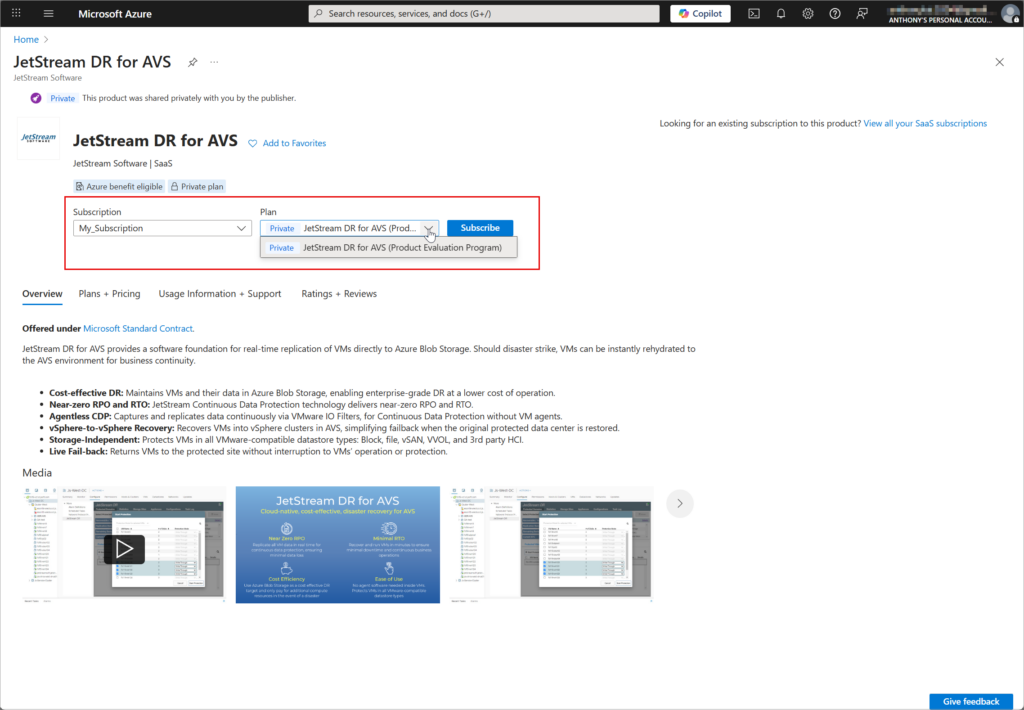Advance the media carousel with next arrow
The image size is (1024, 710).
[x=679, y=503]
